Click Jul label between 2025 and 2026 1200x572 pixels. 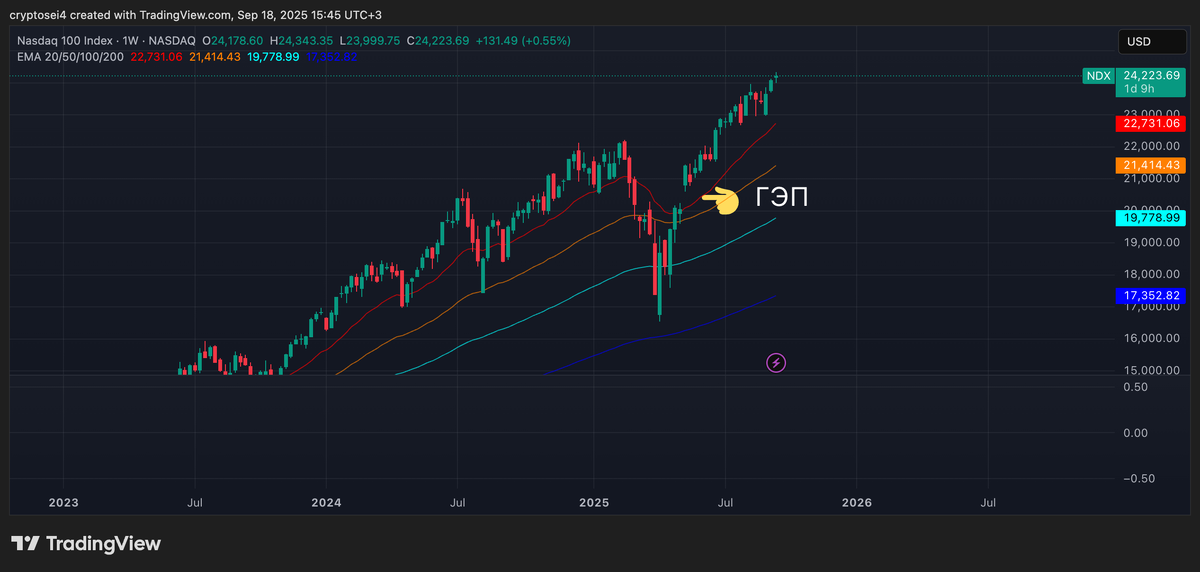point(725,501)
